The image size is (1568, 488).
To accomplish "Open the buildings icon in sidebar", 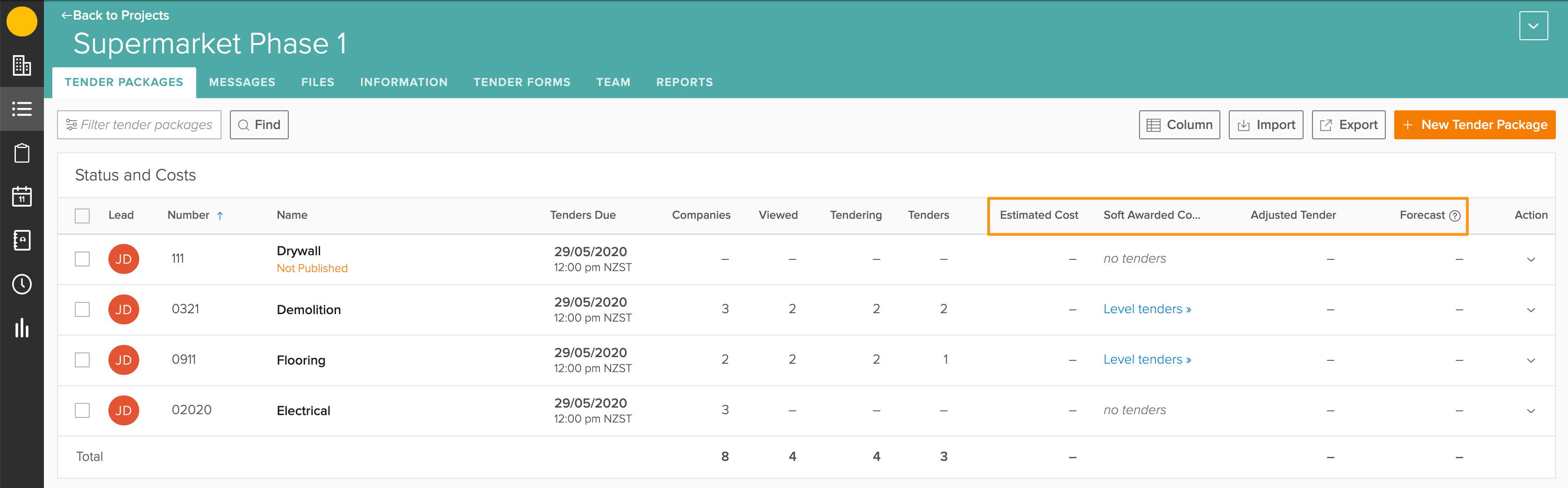I will coord(22,65).
